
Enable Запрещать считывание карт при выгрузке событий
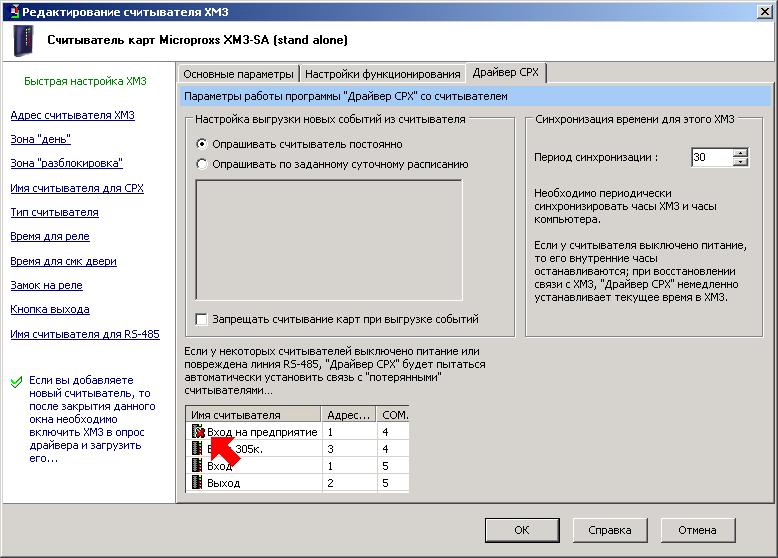pyautogui.click(x=202, y=319)
